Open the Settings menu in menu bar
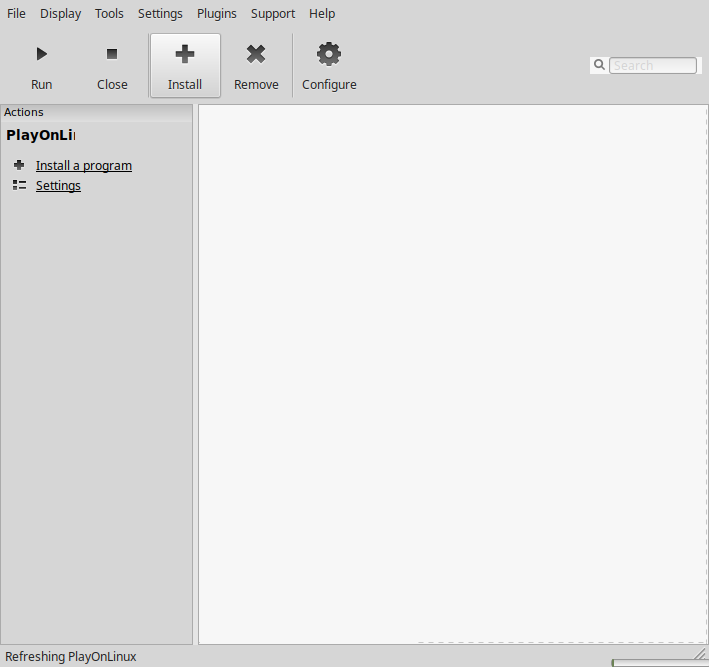Image resolution: width=709 pixels, height=667 pixels. pyautogui.click(x=160, y=14)
